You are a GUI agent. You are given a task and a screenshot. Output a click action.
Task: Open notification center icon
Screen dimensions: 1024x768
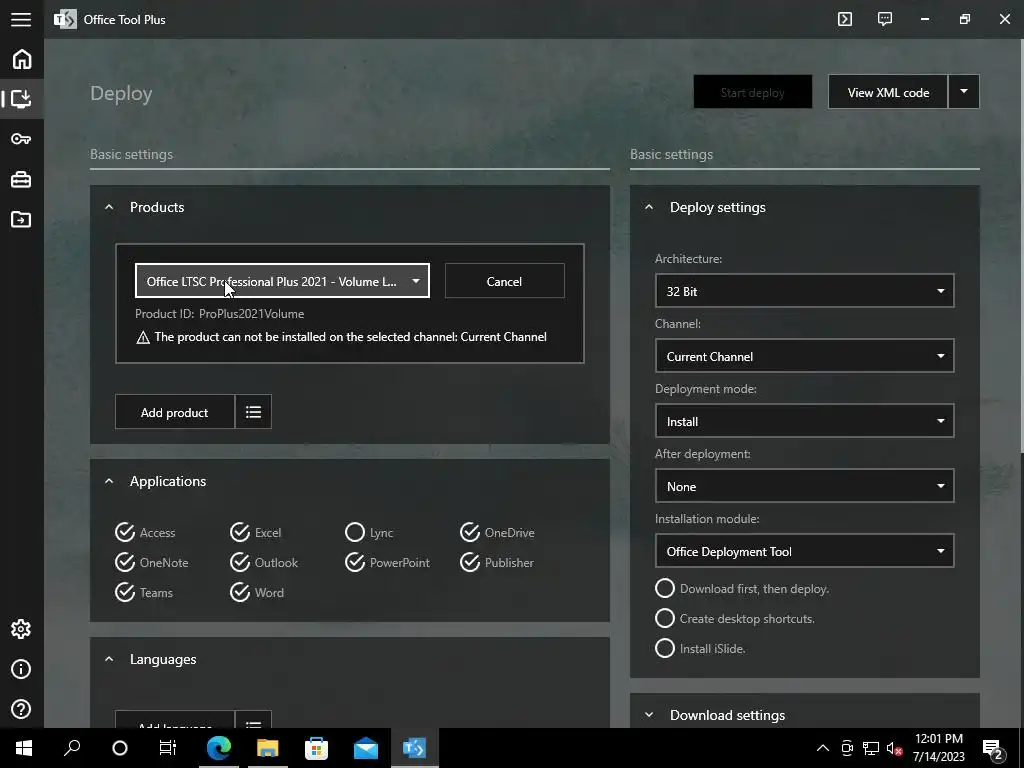pyautogui.click(x=993, y=748)
